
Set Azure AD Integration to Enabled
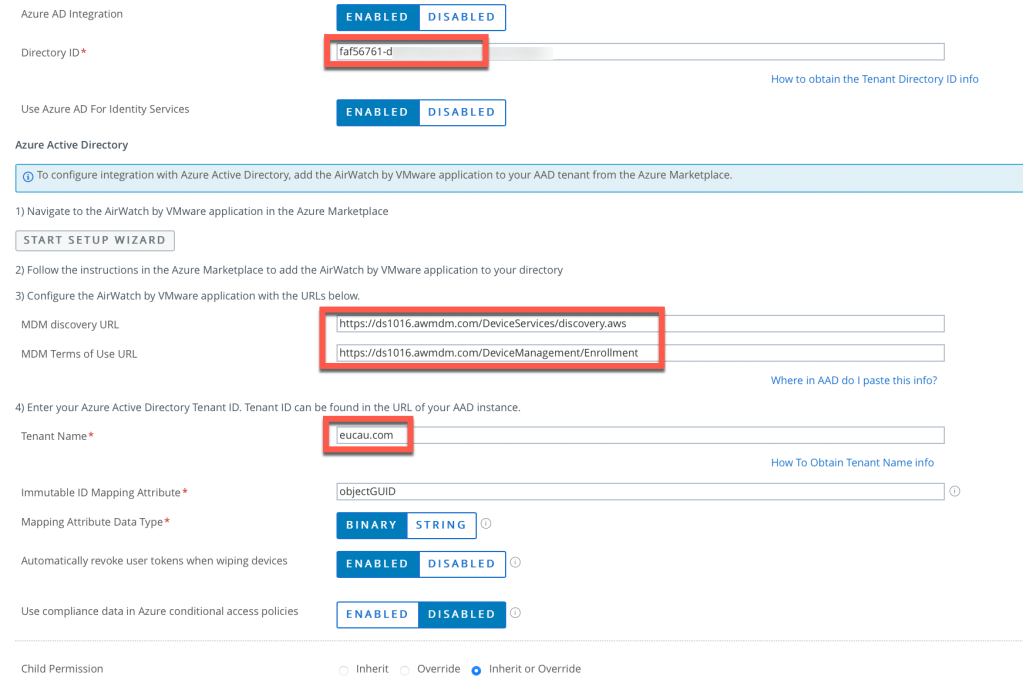377,17
